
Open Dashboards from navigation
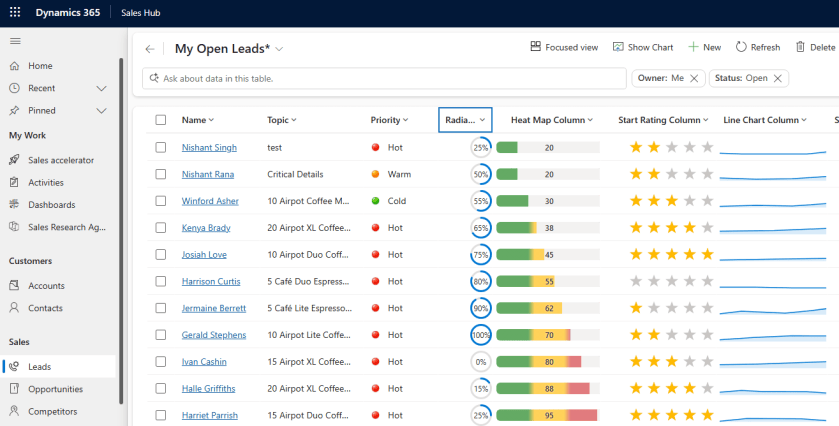coord(52,205)
